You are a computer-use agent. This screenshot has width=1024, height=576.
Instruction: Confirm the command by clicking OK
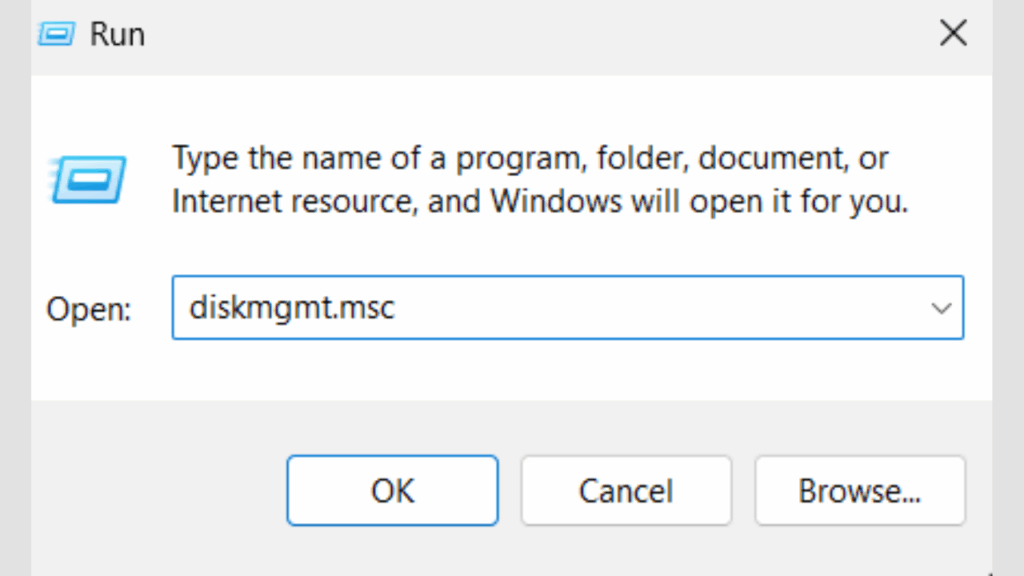(x=391, y=490)
